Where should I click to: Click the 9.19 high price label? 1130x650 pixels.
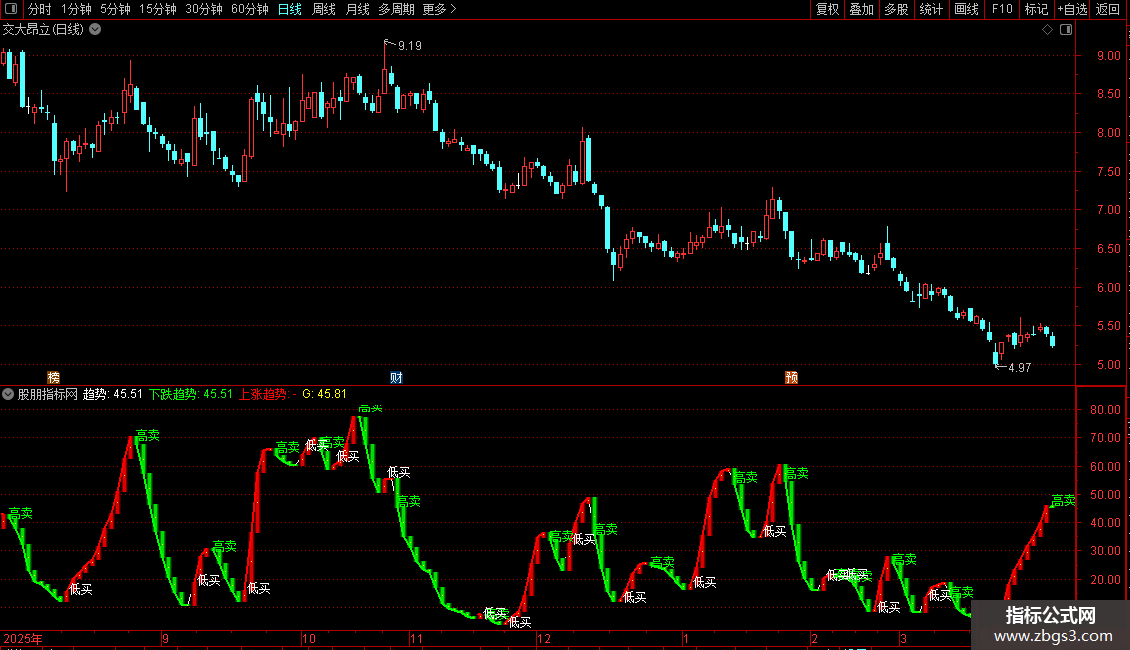point(409,45)
